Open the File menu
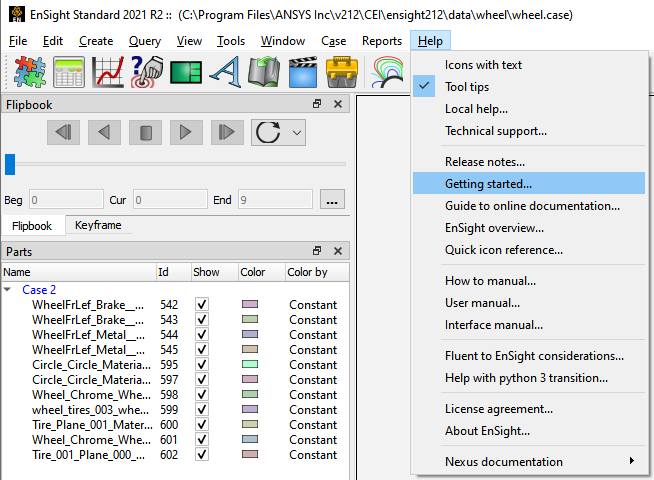 pyautogui.click(x=18, y=41)
